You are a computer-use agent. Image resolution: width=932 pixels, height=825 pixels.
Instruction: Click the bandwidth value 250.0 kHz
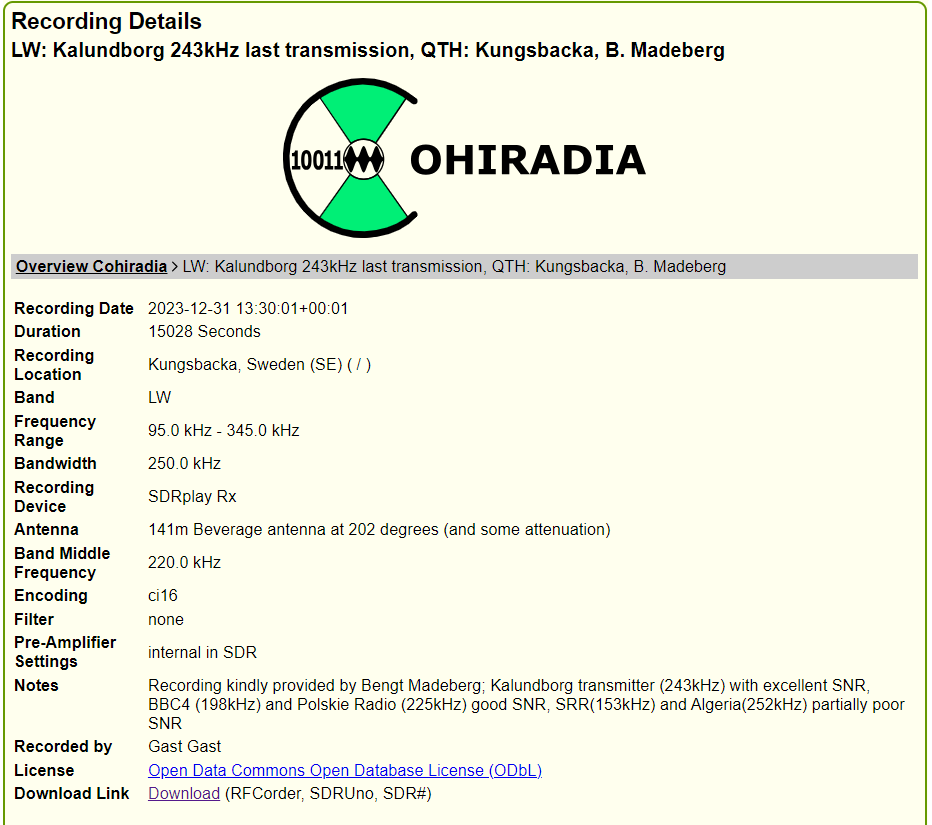[185, 464]
